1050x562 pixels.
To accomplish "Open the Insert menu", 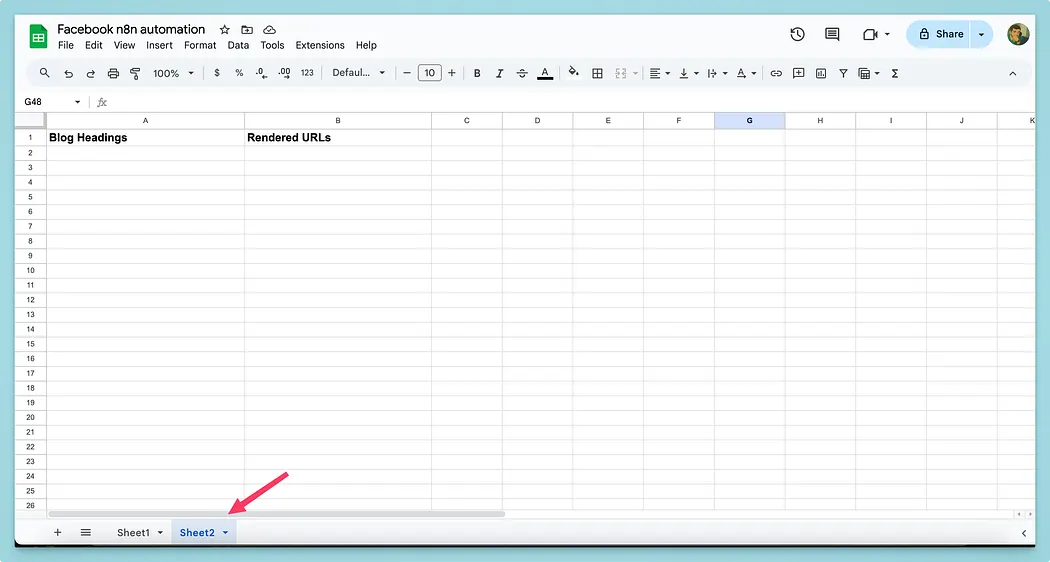I will point(159,46).
